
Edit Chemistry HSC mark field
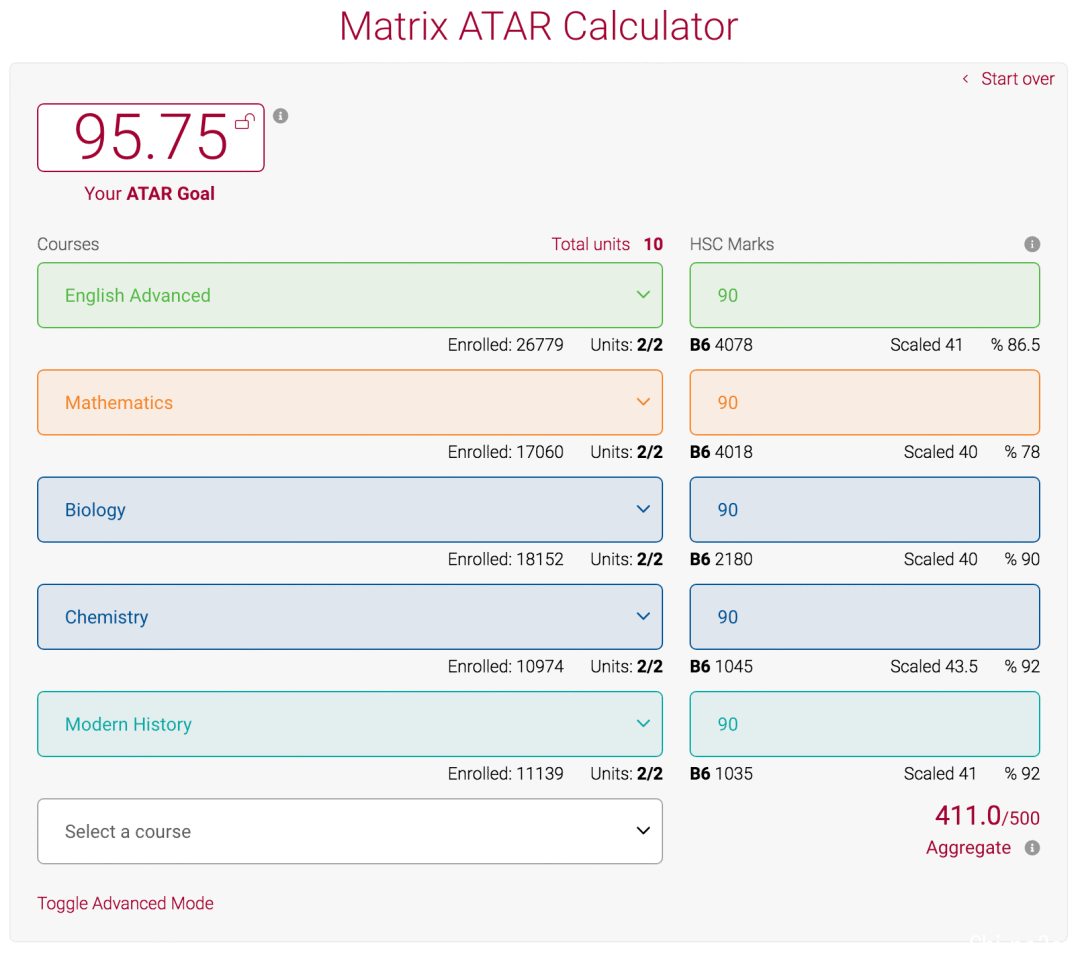click(x=864, y=617)
